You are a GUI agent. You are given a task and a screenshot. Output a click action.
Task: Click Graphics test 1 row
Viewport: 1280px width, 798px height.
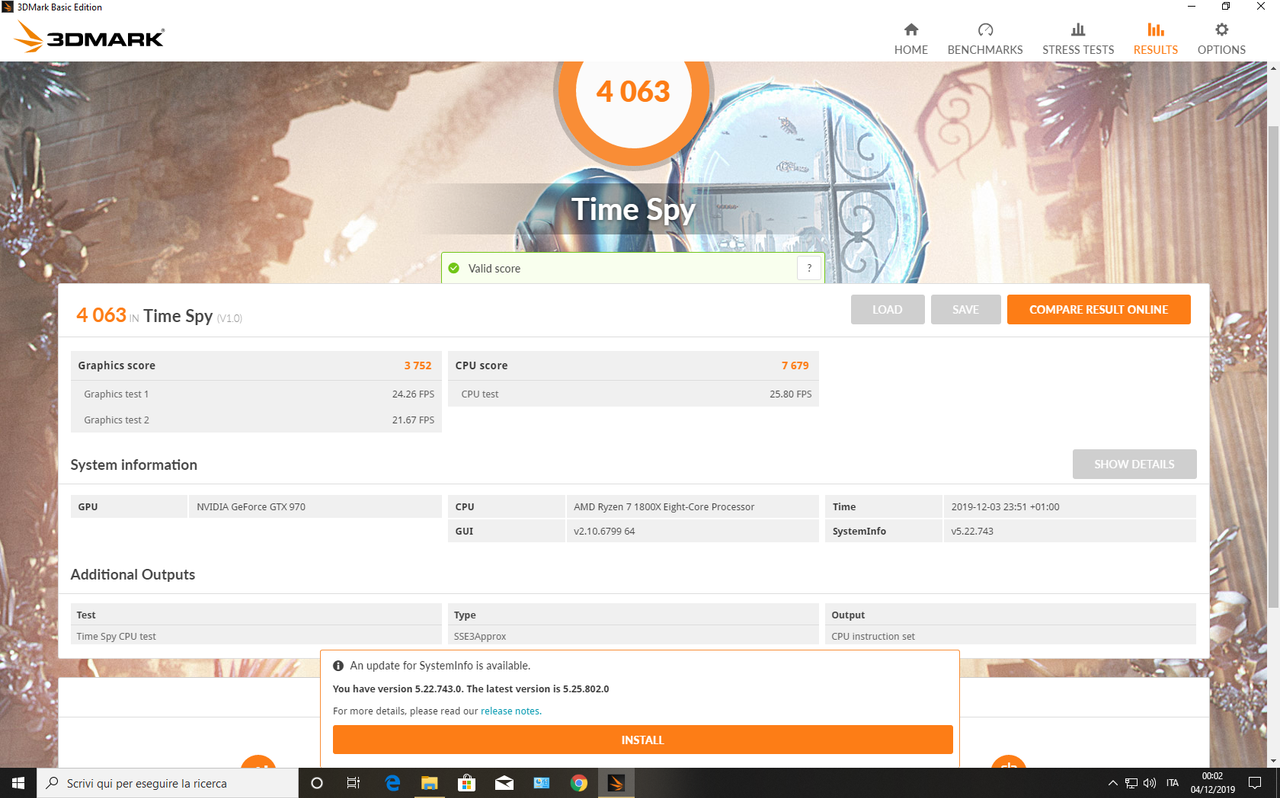256,394
